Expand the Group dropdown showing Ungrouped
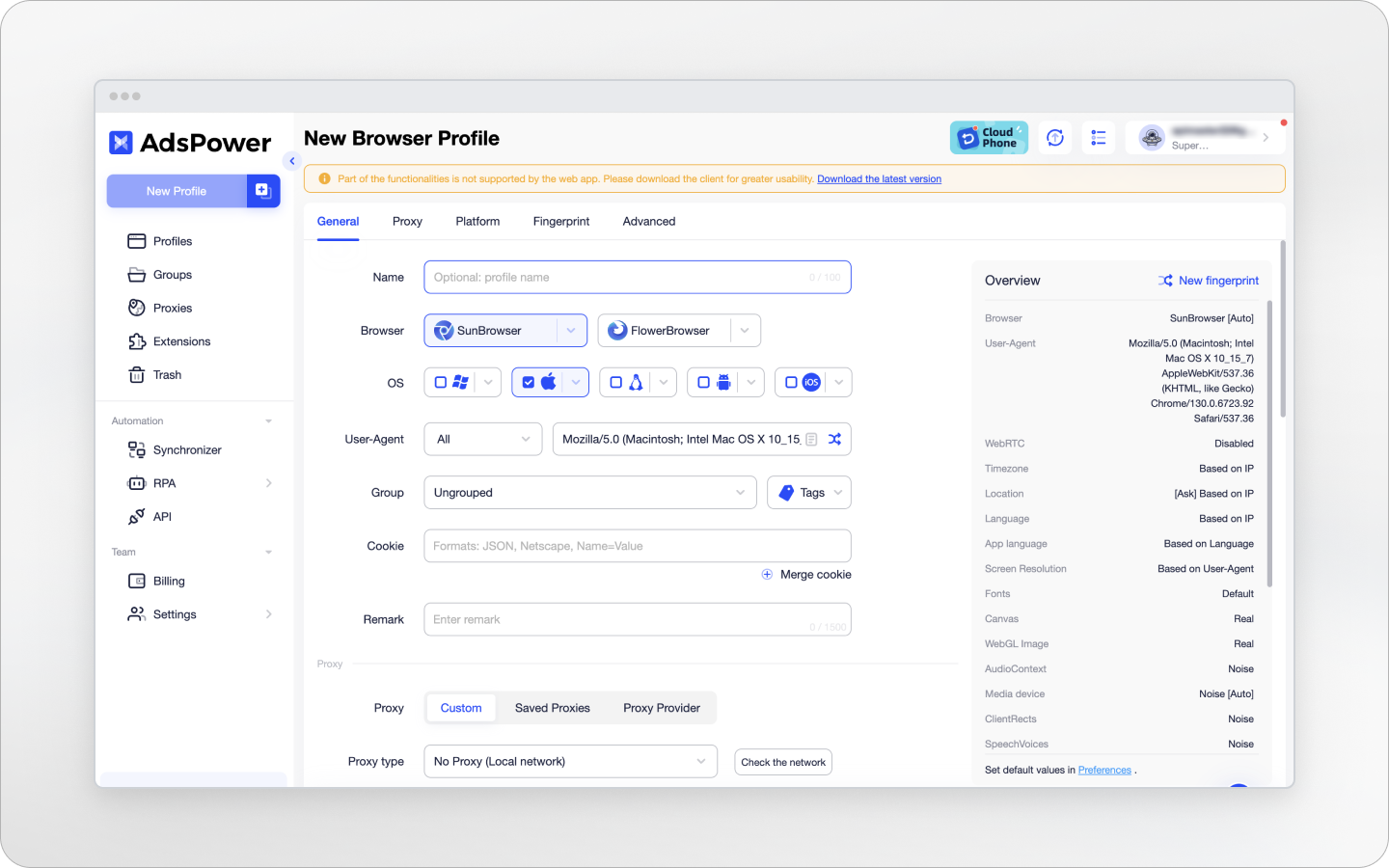Viewport: 1389px width, 868px height. click(x=589, y=492)
